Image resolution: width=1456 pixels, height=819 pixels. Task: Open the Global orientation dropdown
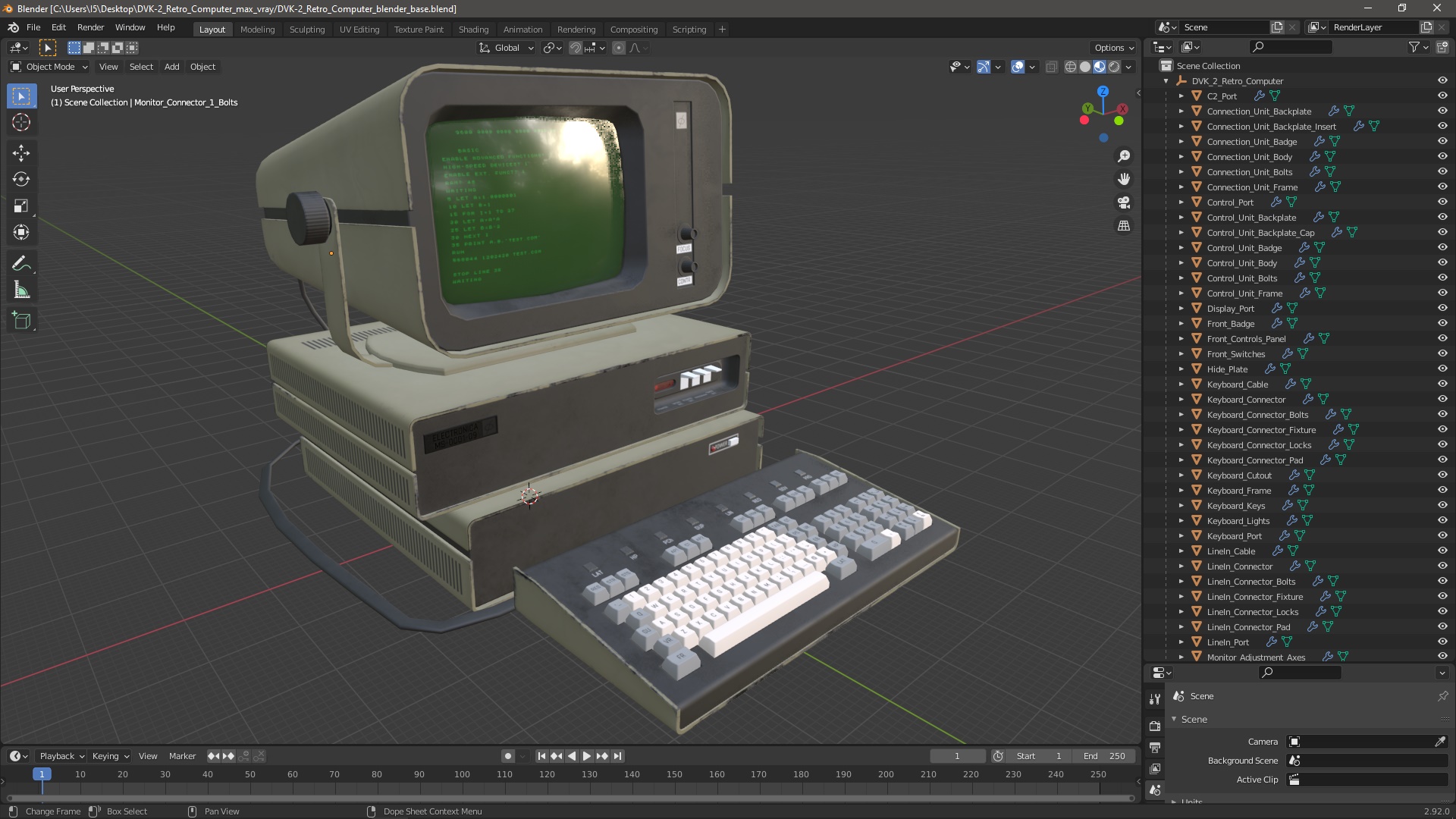pos(507,48)
